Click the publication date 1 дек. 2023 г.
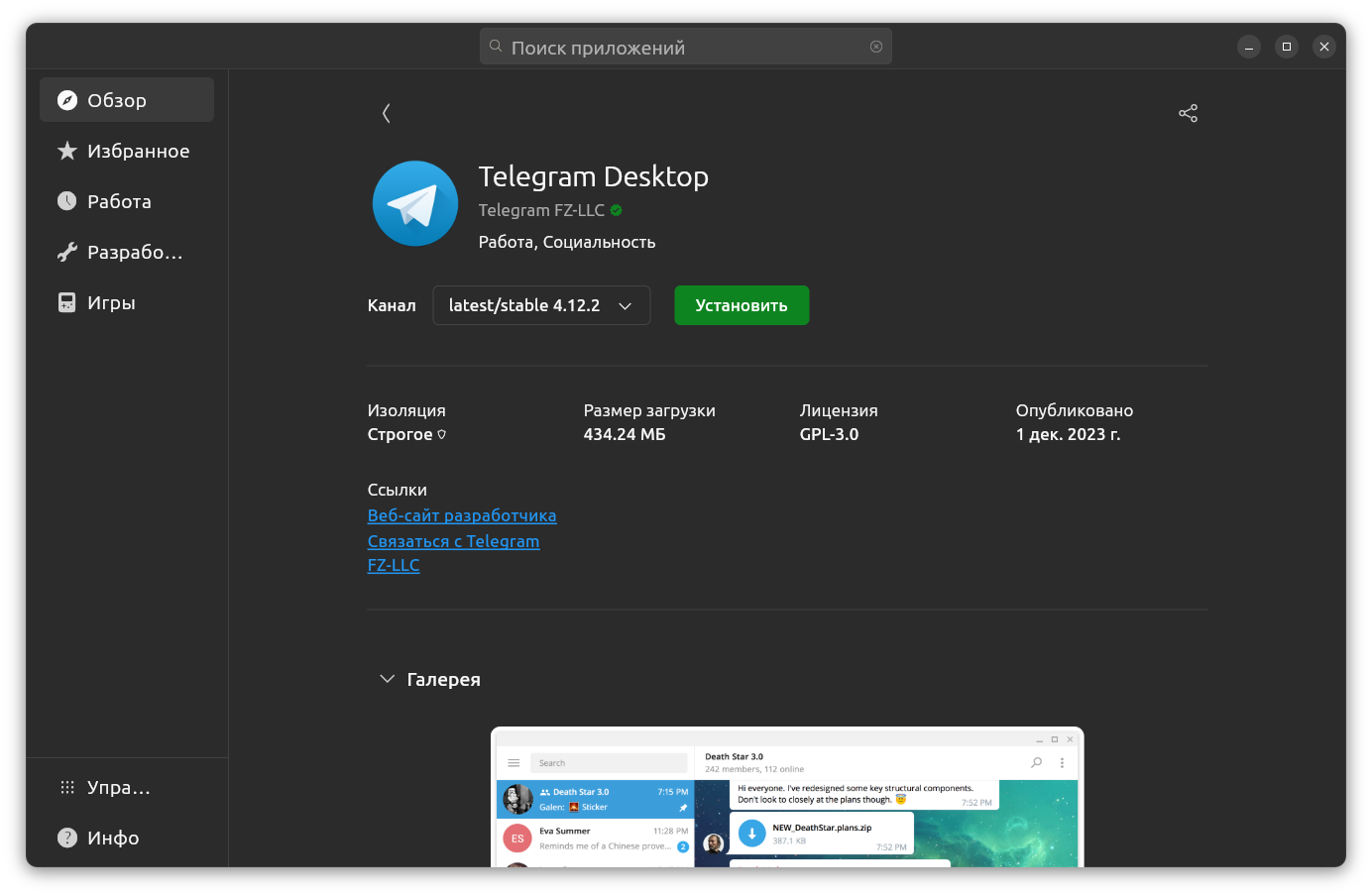Viewport: 1372px width, 896px height. 1068,434
